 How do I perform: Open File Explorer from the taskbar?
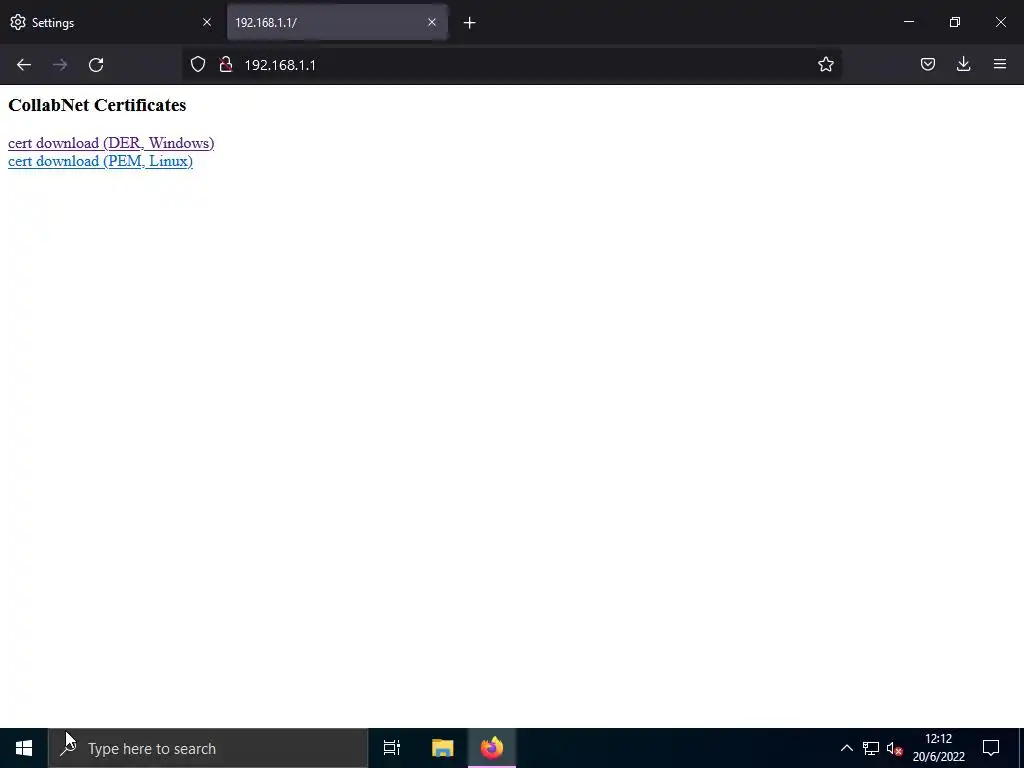coord(443,748)
